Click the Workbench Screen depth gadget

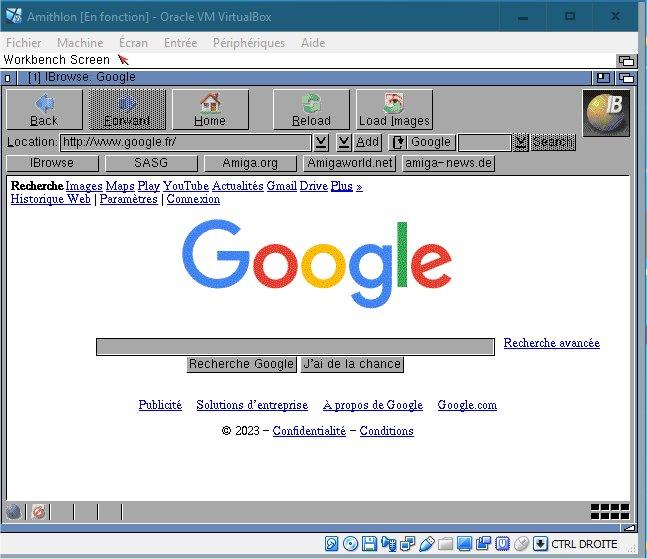tap(626, 61)
